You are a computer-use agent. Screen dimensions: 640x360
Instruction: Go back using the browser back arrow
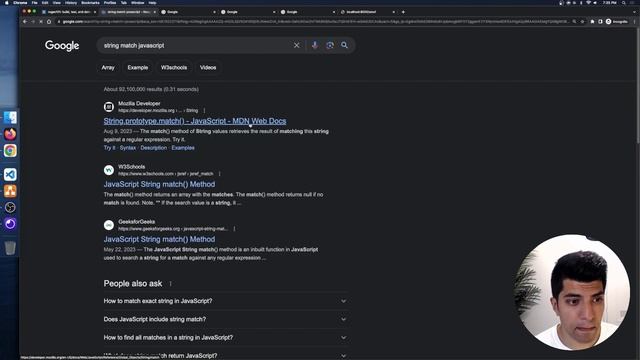tap(25, 22)
